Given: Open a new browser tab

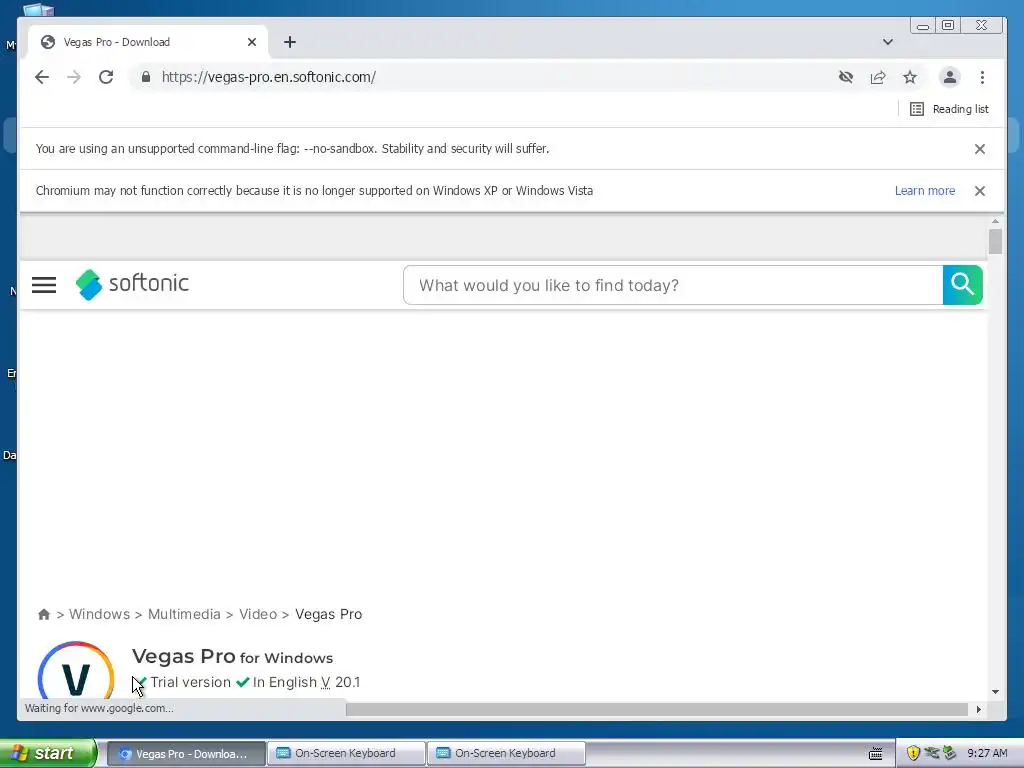Looking at the screenshot, I should point(290,42).
